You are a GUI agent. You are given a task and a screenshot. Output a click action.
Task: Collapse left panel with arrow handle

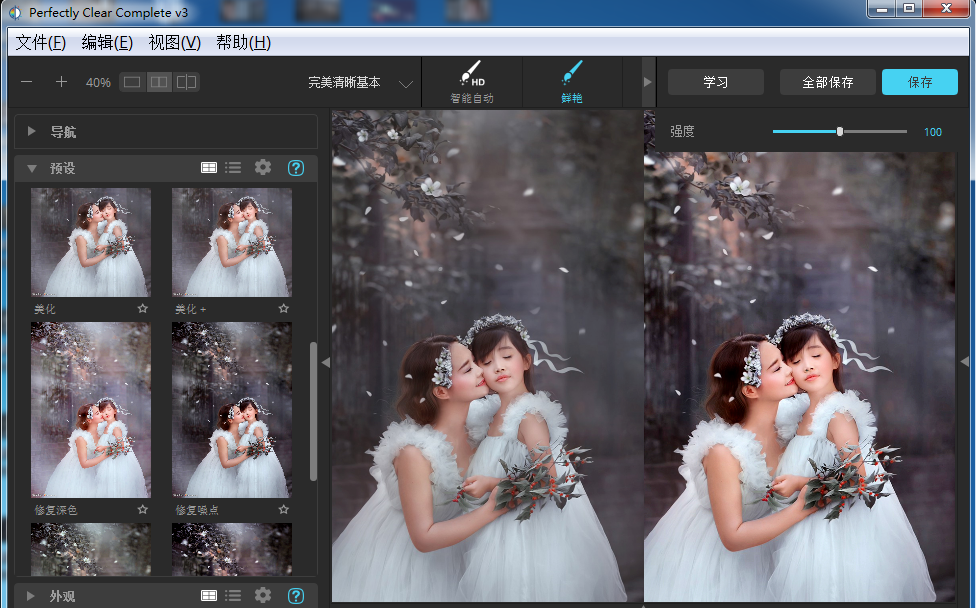coord(326,362)
